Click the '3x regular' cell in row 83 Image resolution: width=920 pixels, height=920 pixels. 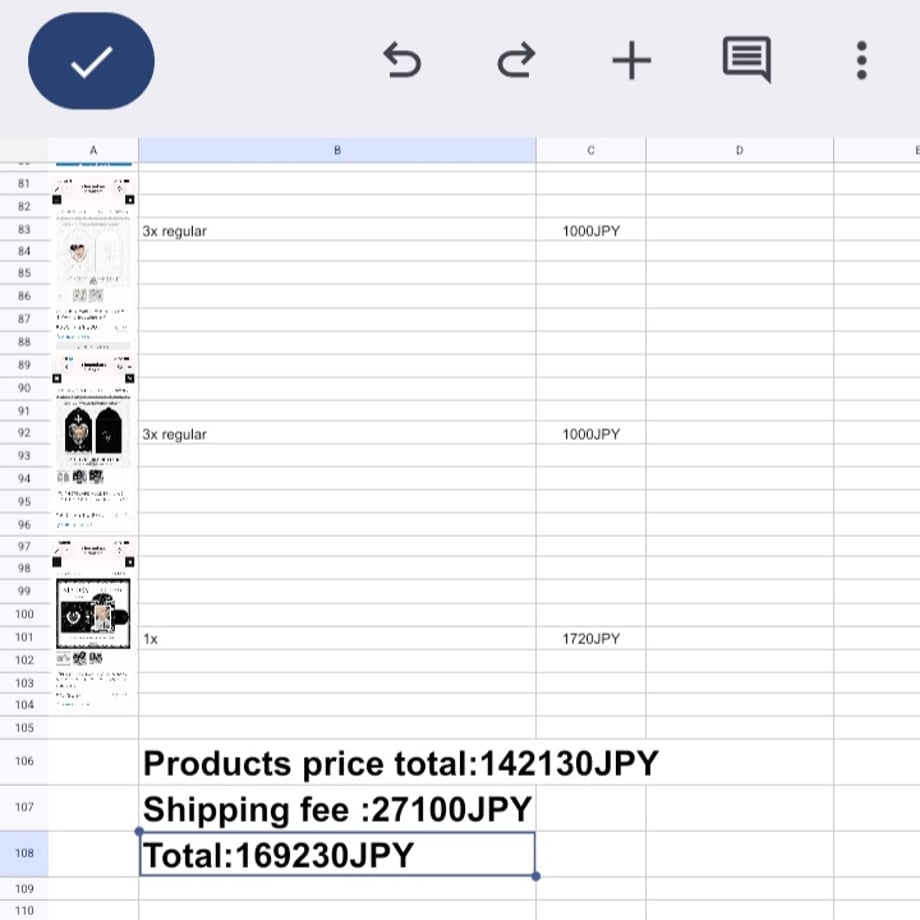click(337, 229)
